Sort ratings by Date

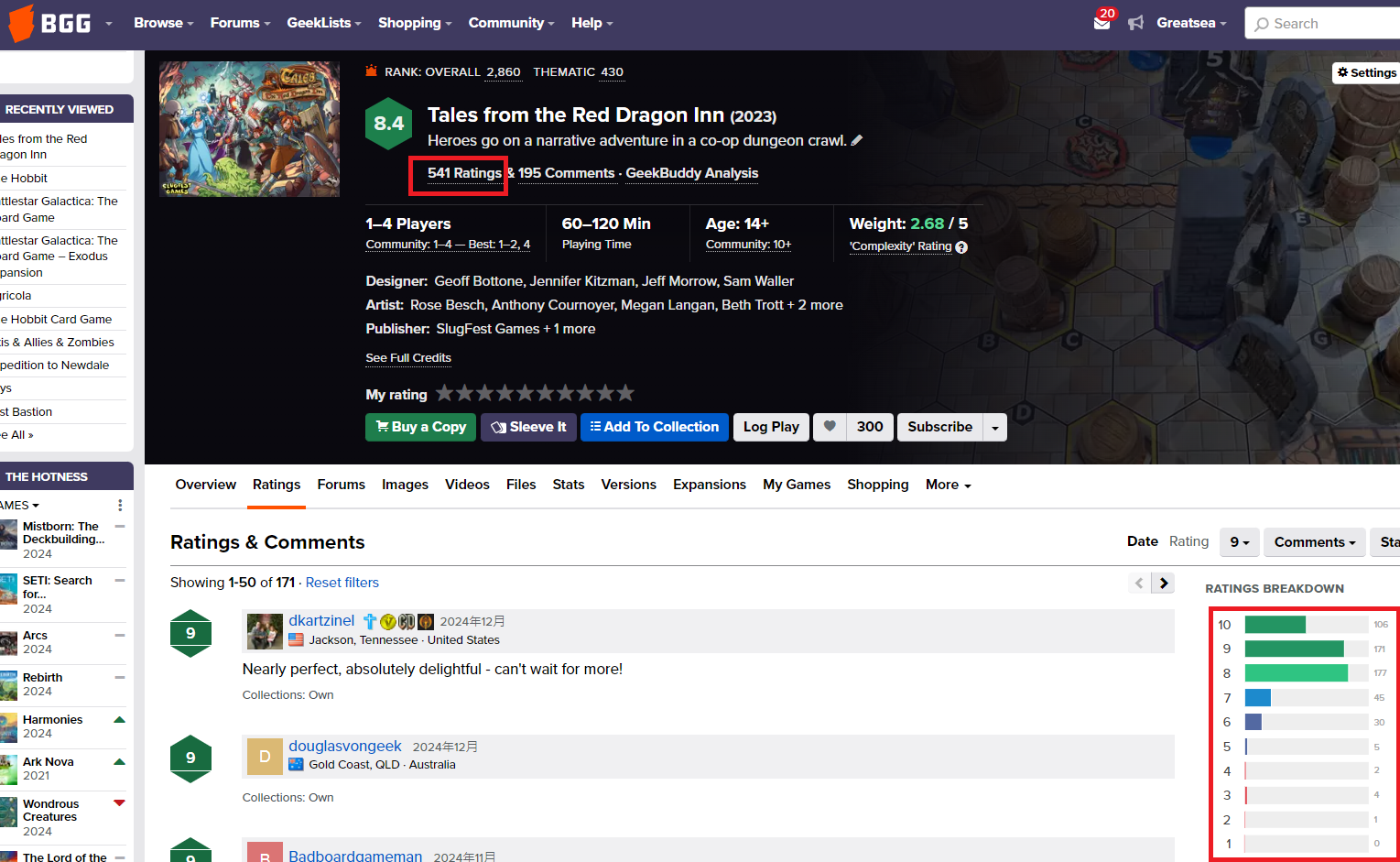[x=1143, y=541]
